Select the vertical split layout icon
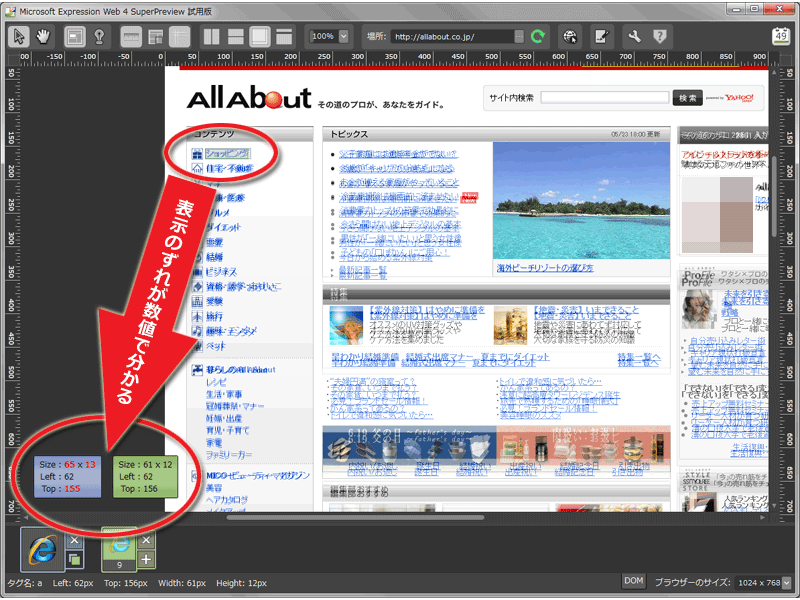800x600 pixels. 211,35
